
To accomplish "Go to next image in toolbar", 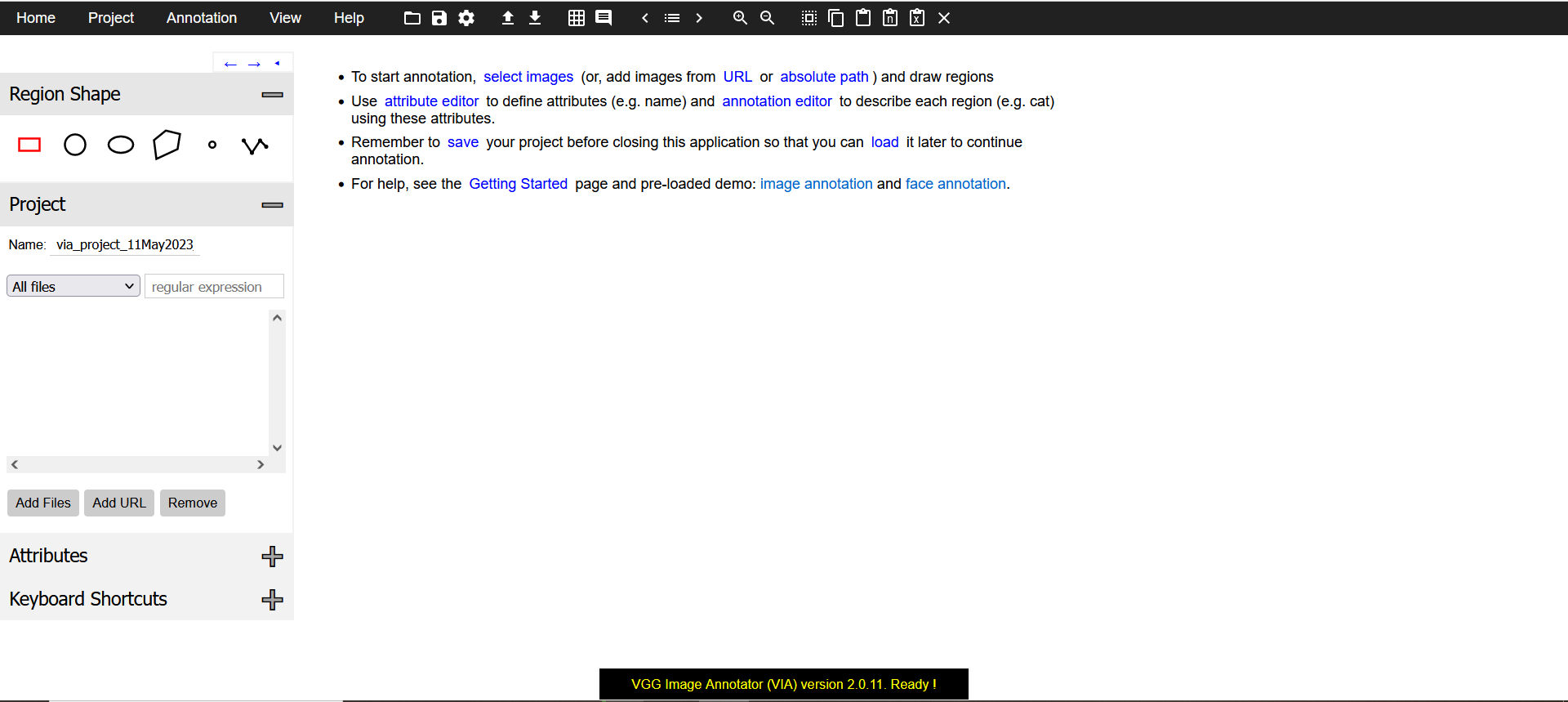I will pos(699,18).
